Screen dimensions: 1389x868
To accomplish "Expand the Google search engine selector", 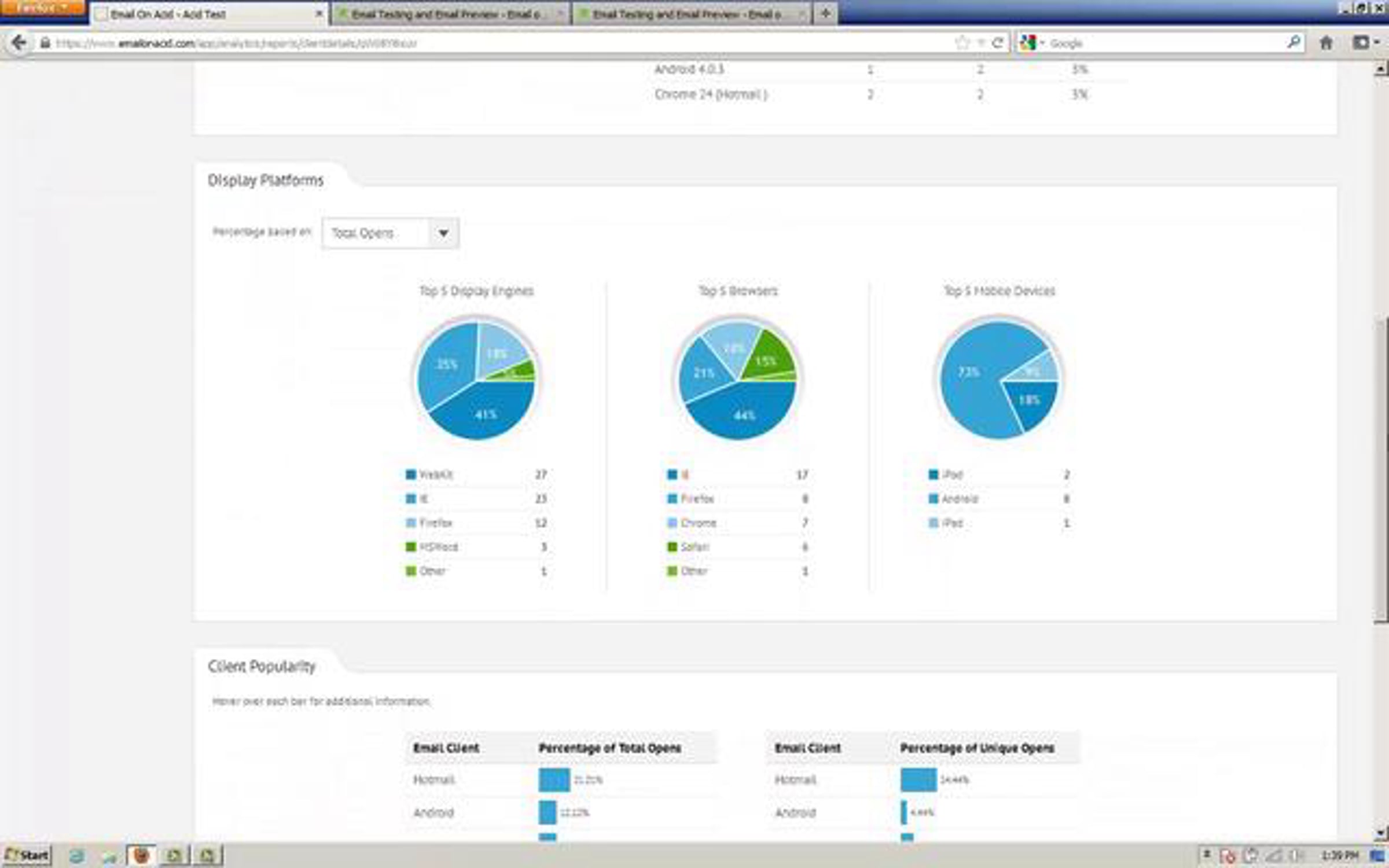I will click(1031, 43).
